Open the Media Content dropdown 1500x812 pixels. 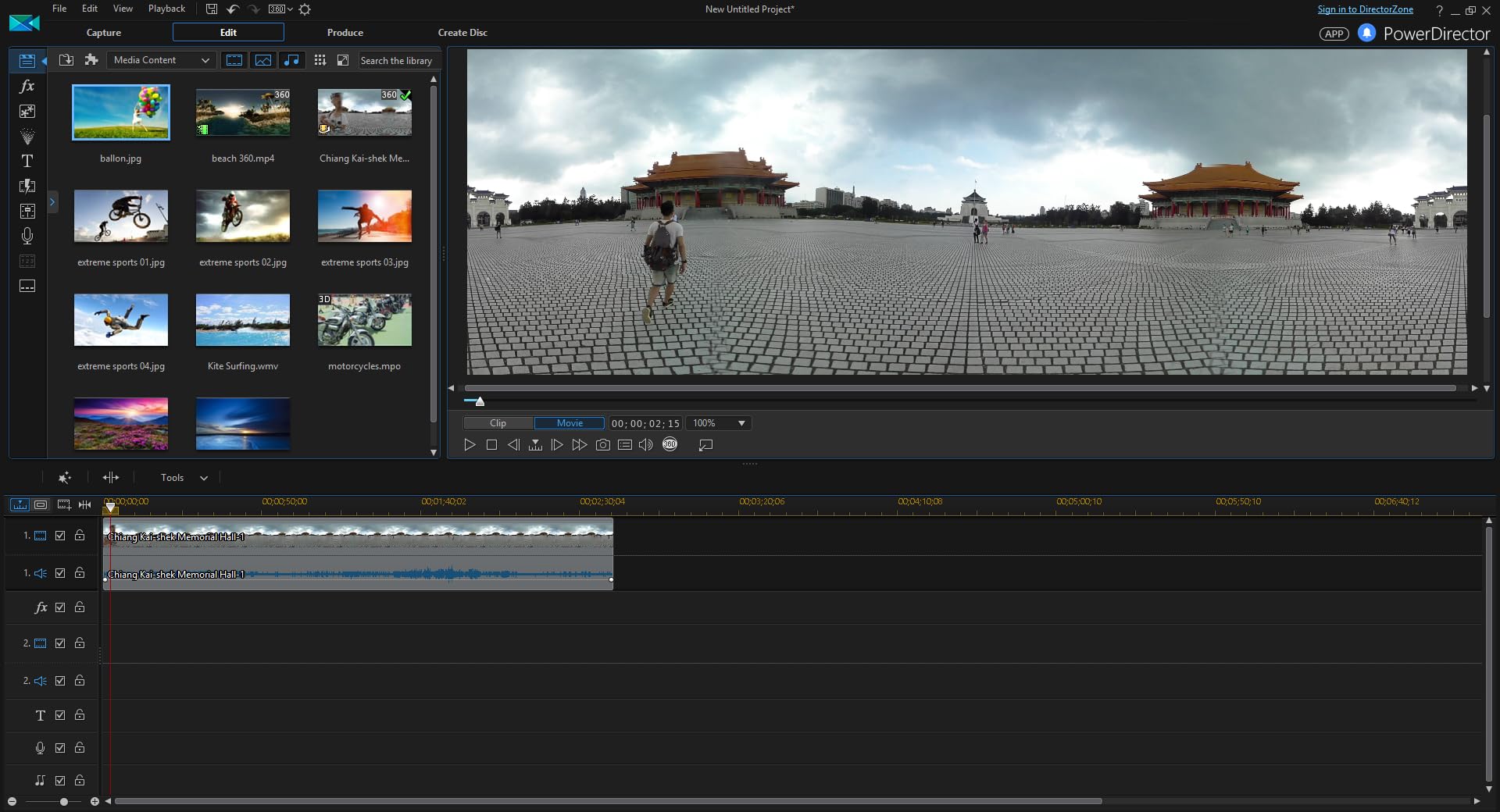(x=161, y=60)
